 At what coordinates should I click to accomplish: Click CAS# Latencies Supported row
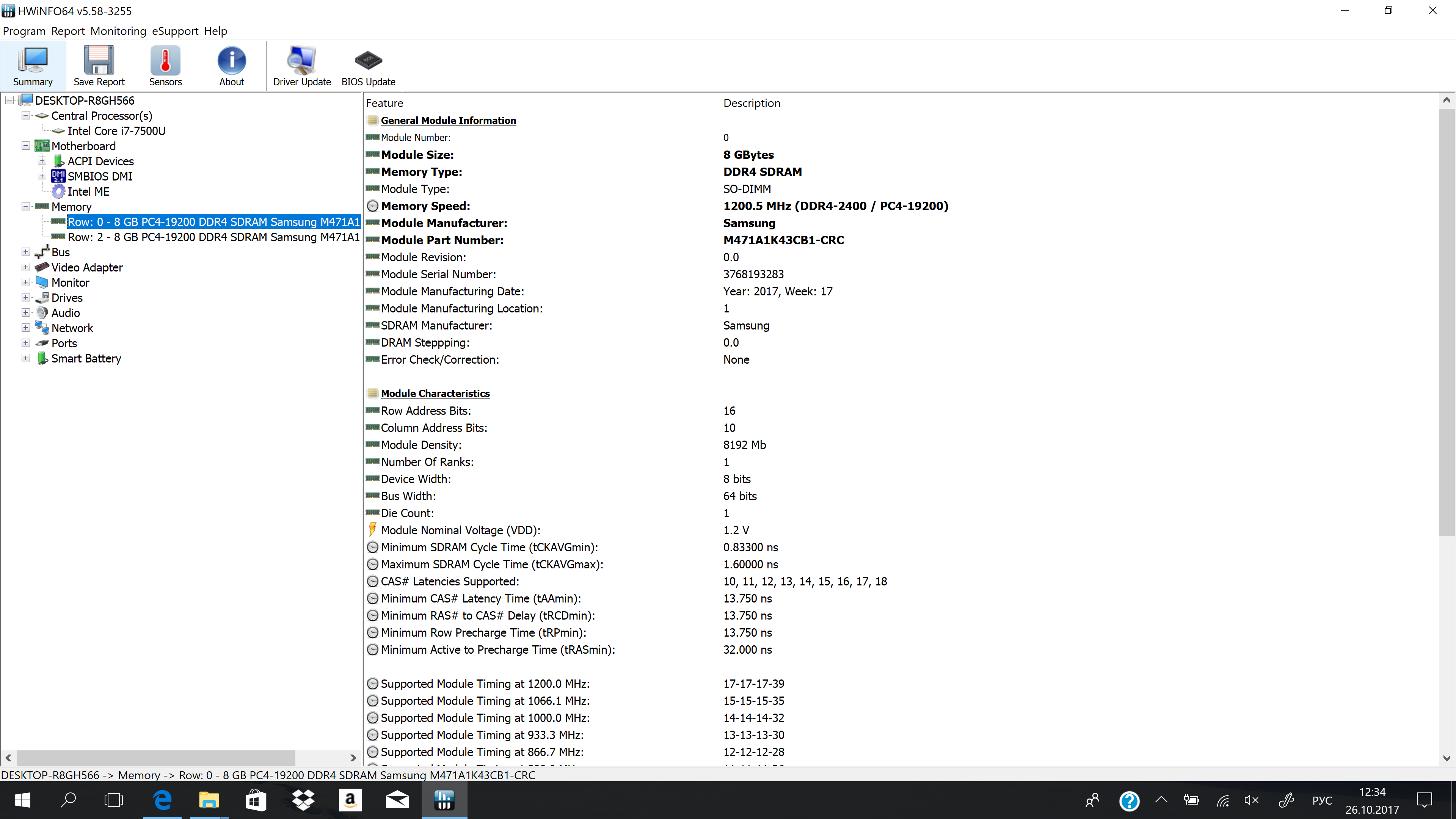coord(901,581)
